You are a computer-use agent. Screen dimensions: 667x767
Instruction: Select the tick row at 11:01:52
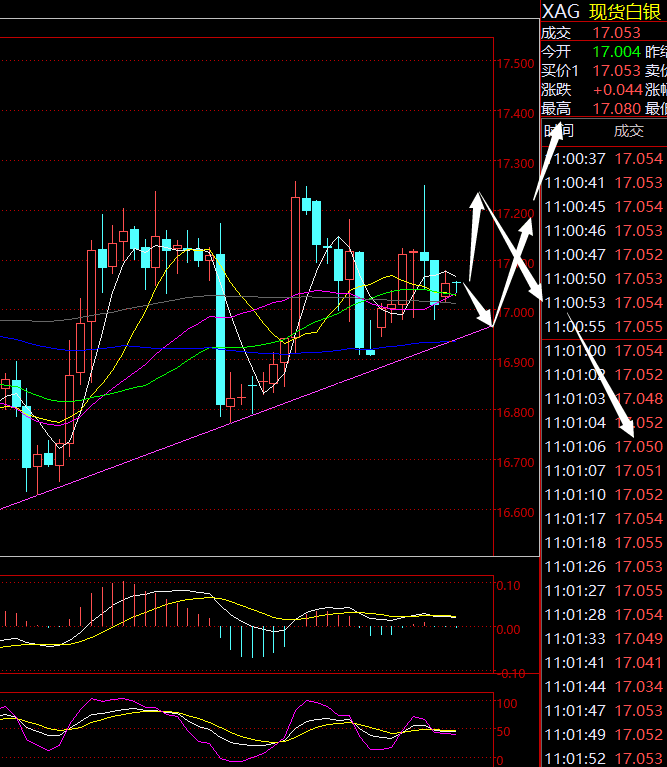click(604, 758)
